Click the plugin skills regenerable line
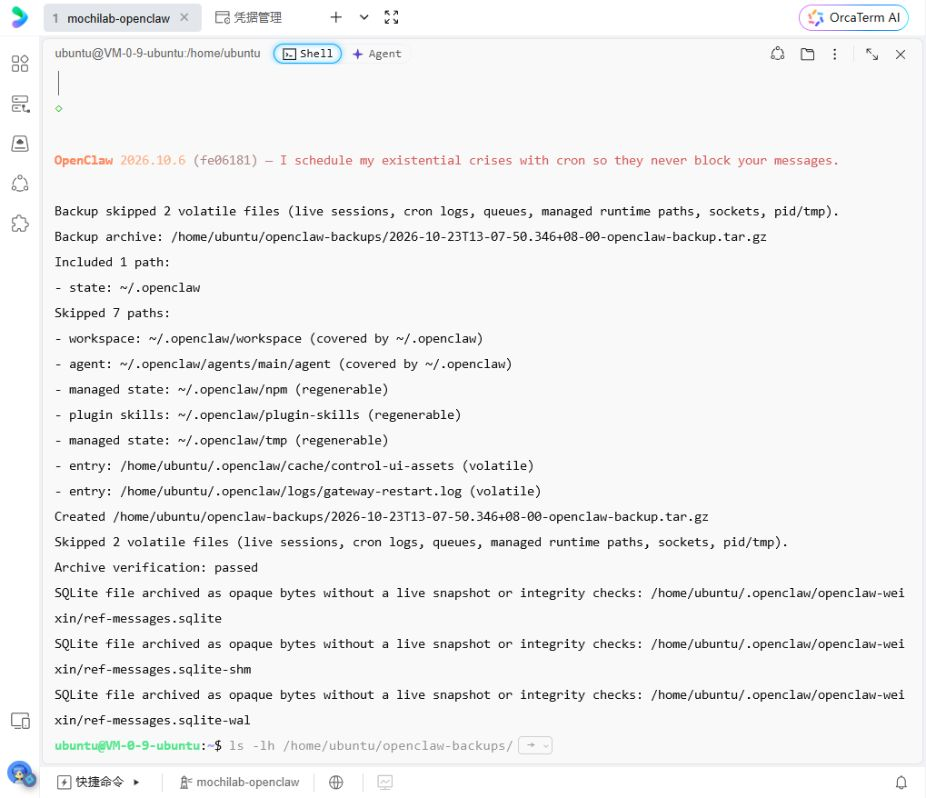 click(x=257, y=415)
